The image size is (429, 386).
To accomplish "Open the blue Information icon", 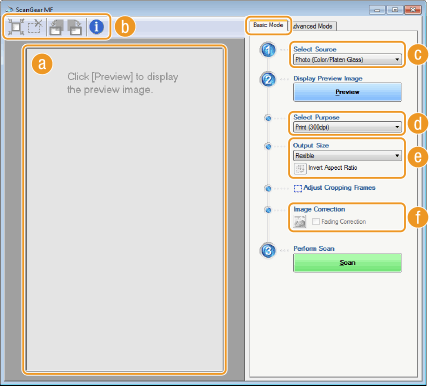I will [97, 27].
